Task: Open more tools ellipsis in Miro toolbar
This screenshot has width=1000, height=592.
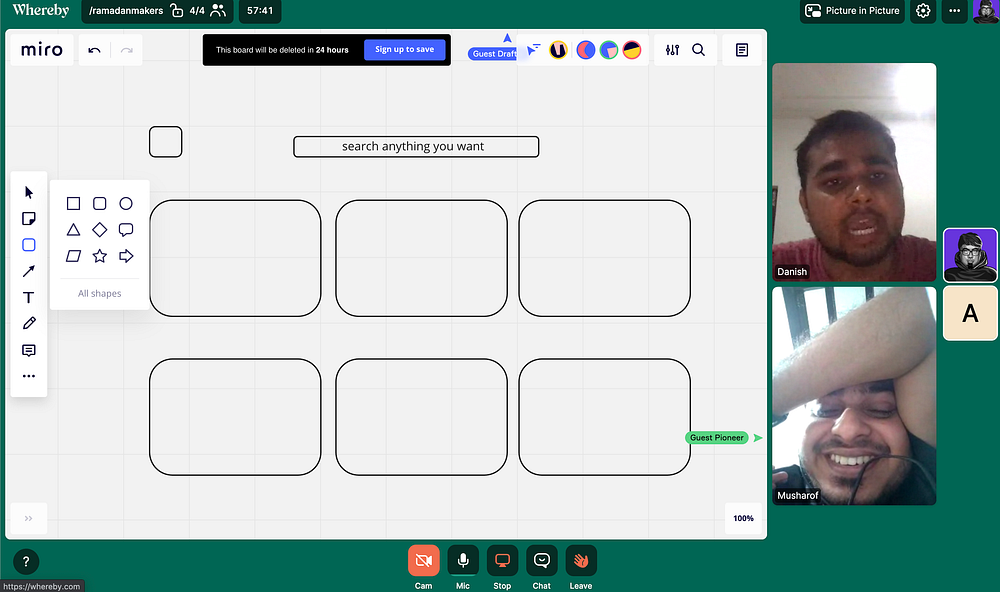Action: pyautogui.click(x=29, y=376)
